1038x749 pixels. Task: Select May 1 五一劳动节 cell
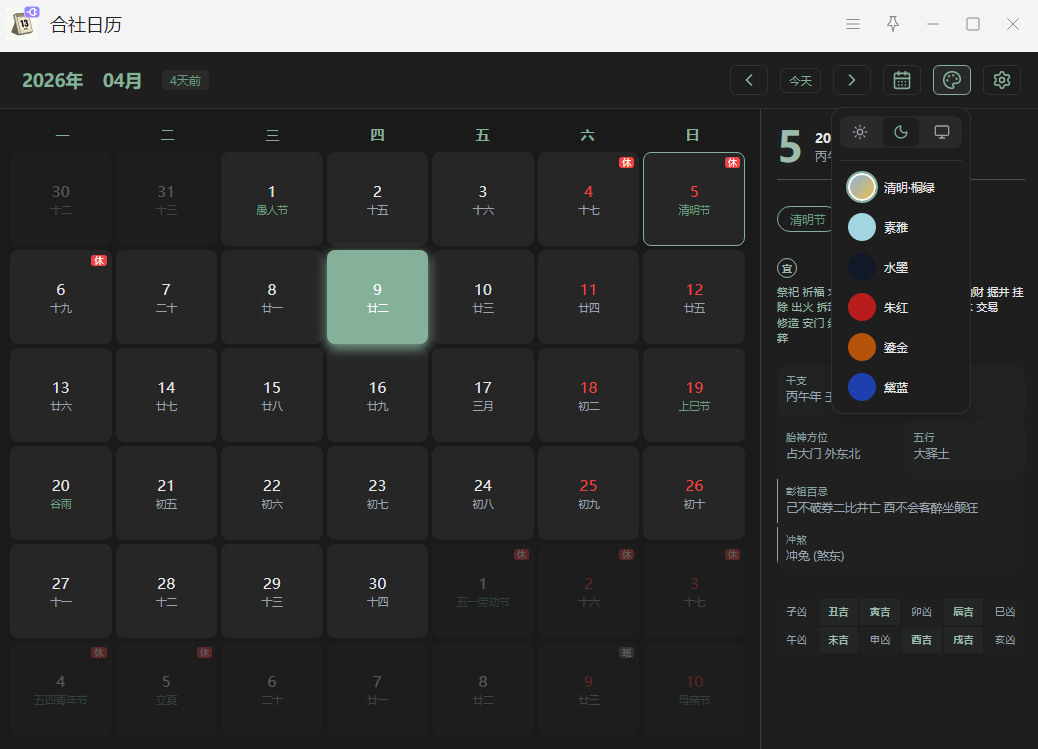tap(483, 591)
